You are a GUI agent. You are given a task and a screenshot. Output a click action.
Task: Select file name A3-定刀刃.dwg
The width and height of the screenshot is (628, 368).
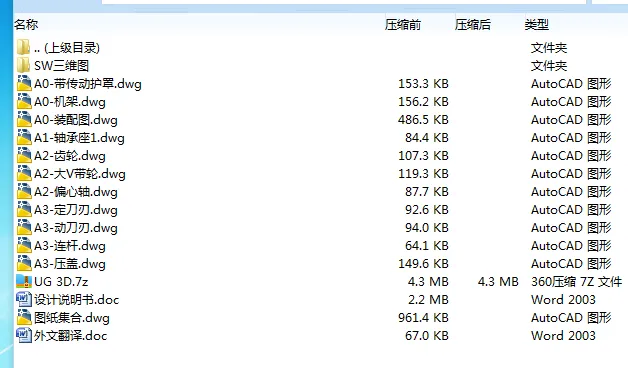click(x=76, y=210)
